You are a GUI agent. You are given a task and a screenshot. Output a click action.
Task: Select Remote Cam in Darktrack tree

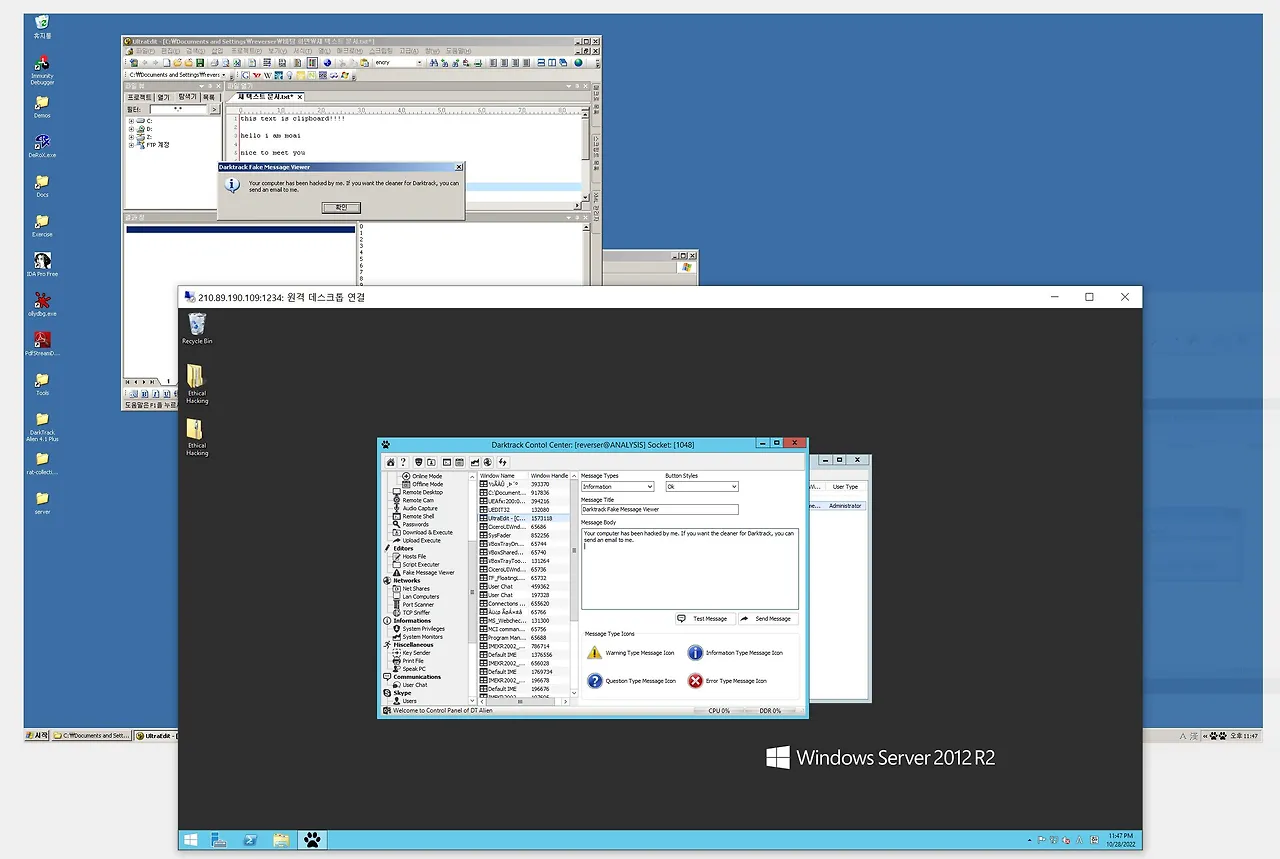(418, 500)
